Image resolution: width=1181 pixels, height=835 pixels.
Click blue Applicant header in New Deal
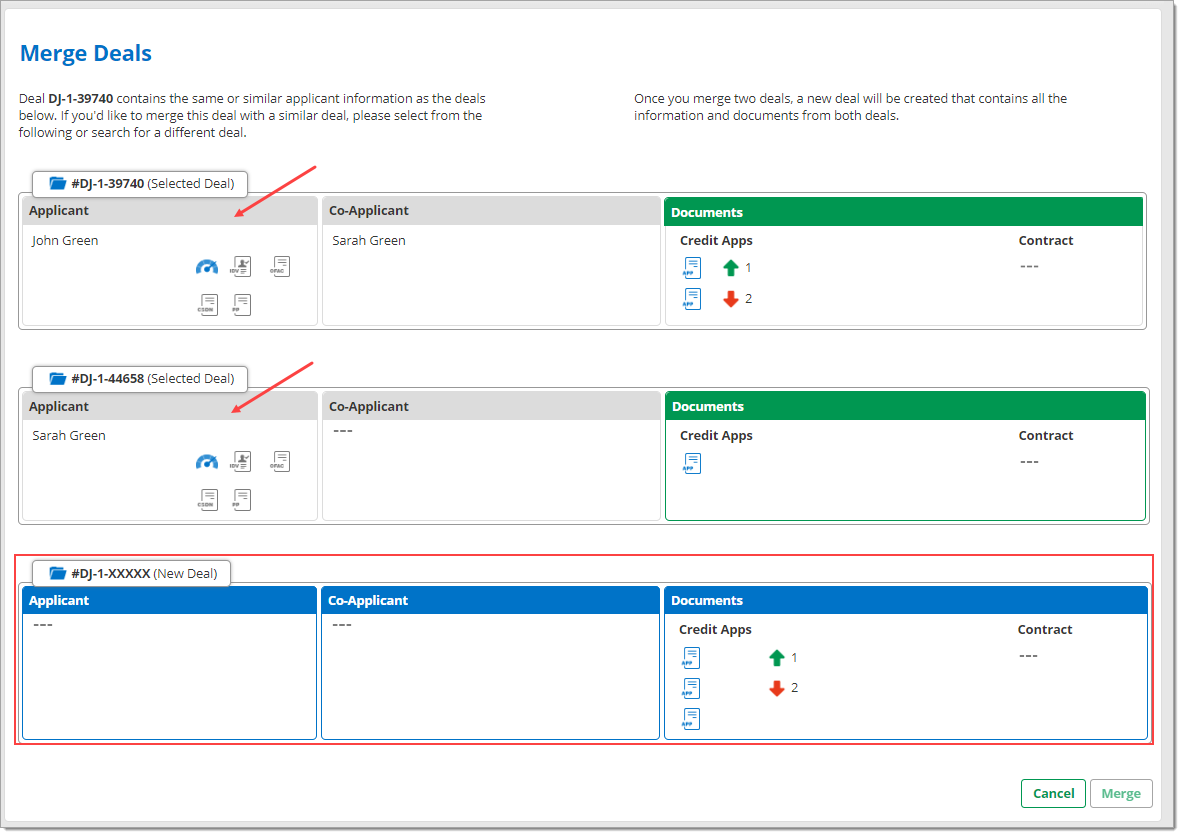point(169,600)
